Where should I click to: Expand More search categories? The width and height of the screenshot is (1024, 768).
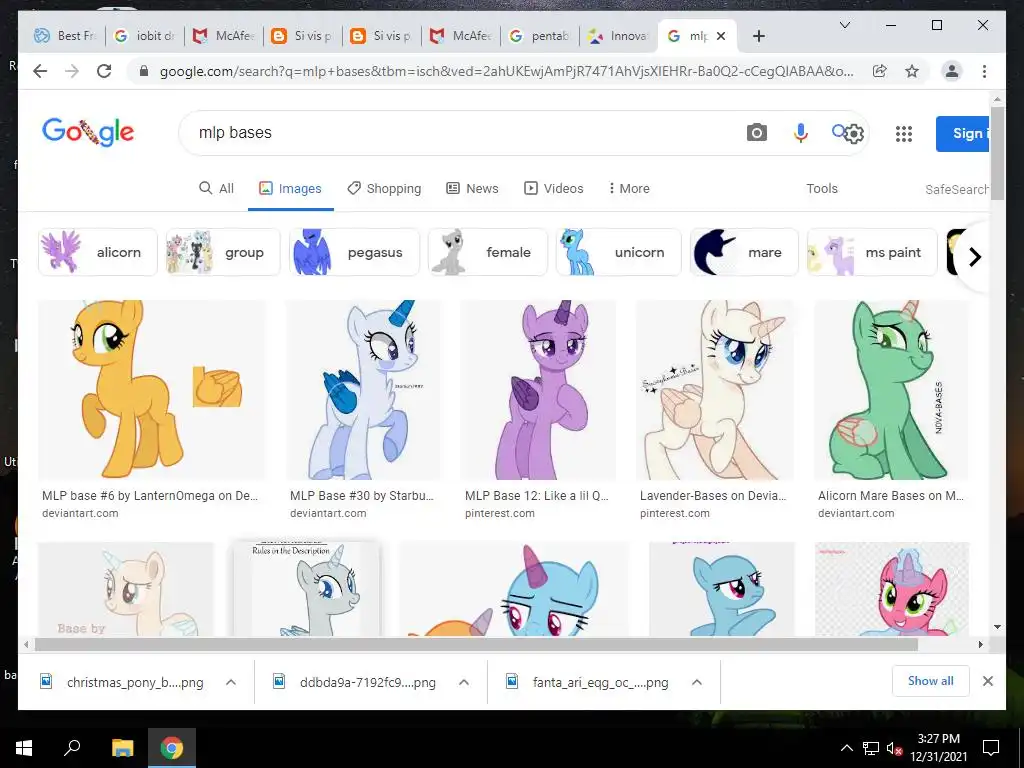coord(629,189)
